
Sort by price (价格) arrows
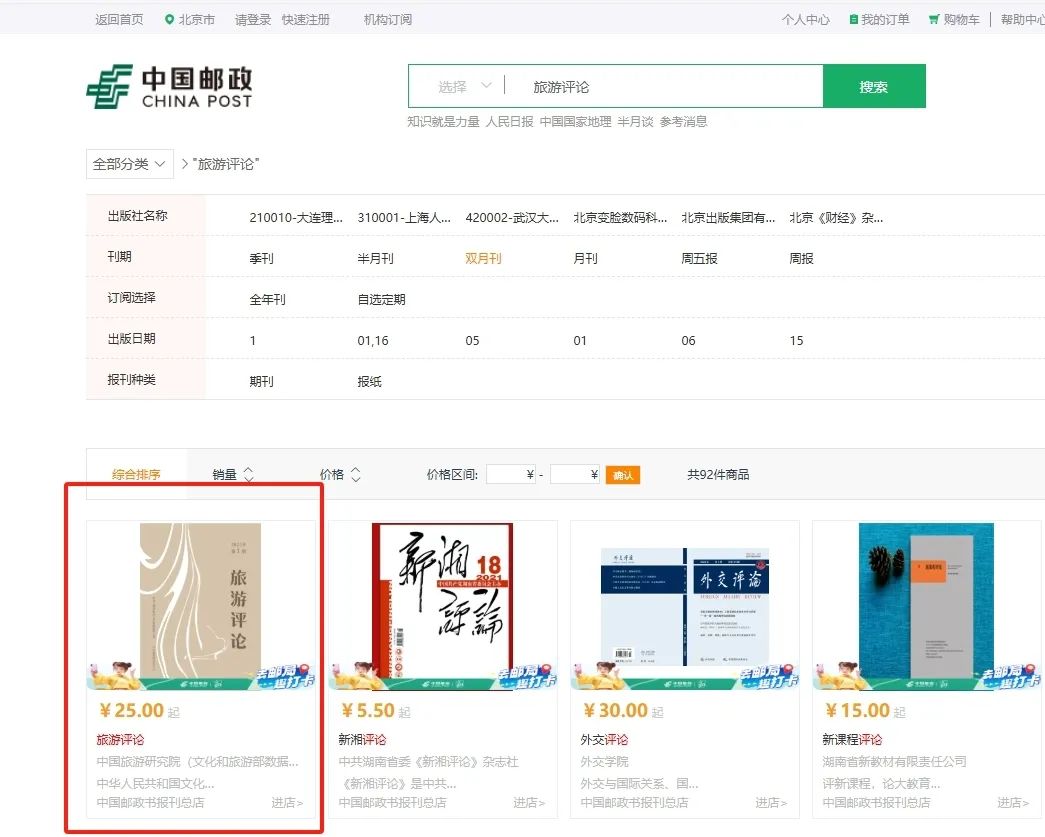(x=355, y=475)
